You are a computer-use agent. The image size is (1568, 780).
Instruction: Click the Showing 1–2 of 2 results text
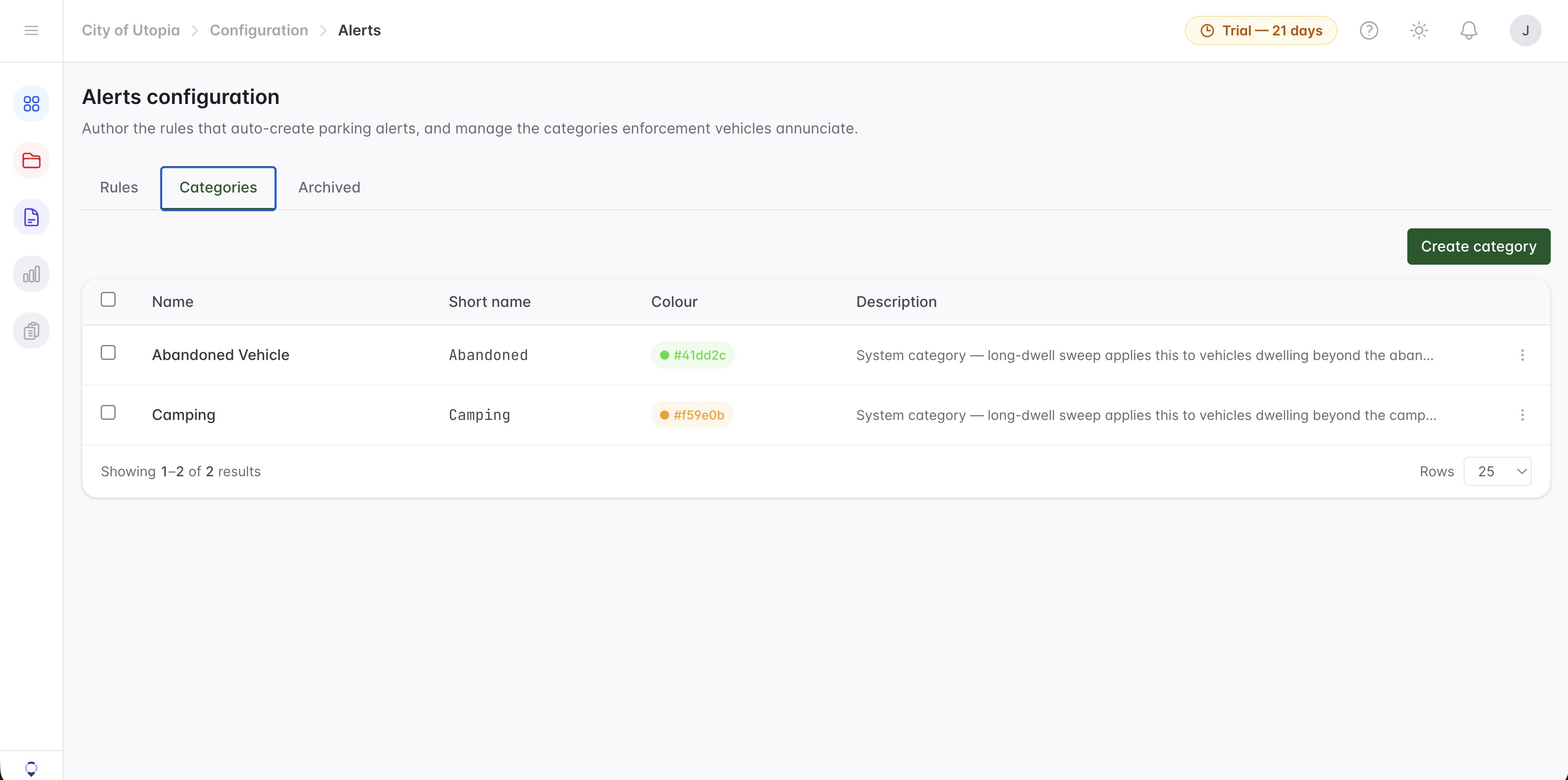coord(181,472)
